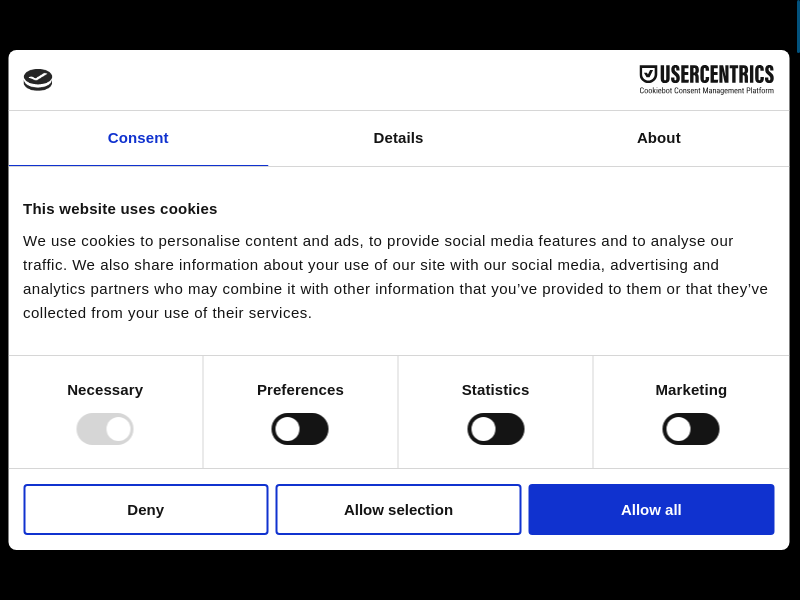Viewport: 800px width, 600px height.
Task: Click the Cookiebot logo icon at top left
Action: 38,79
